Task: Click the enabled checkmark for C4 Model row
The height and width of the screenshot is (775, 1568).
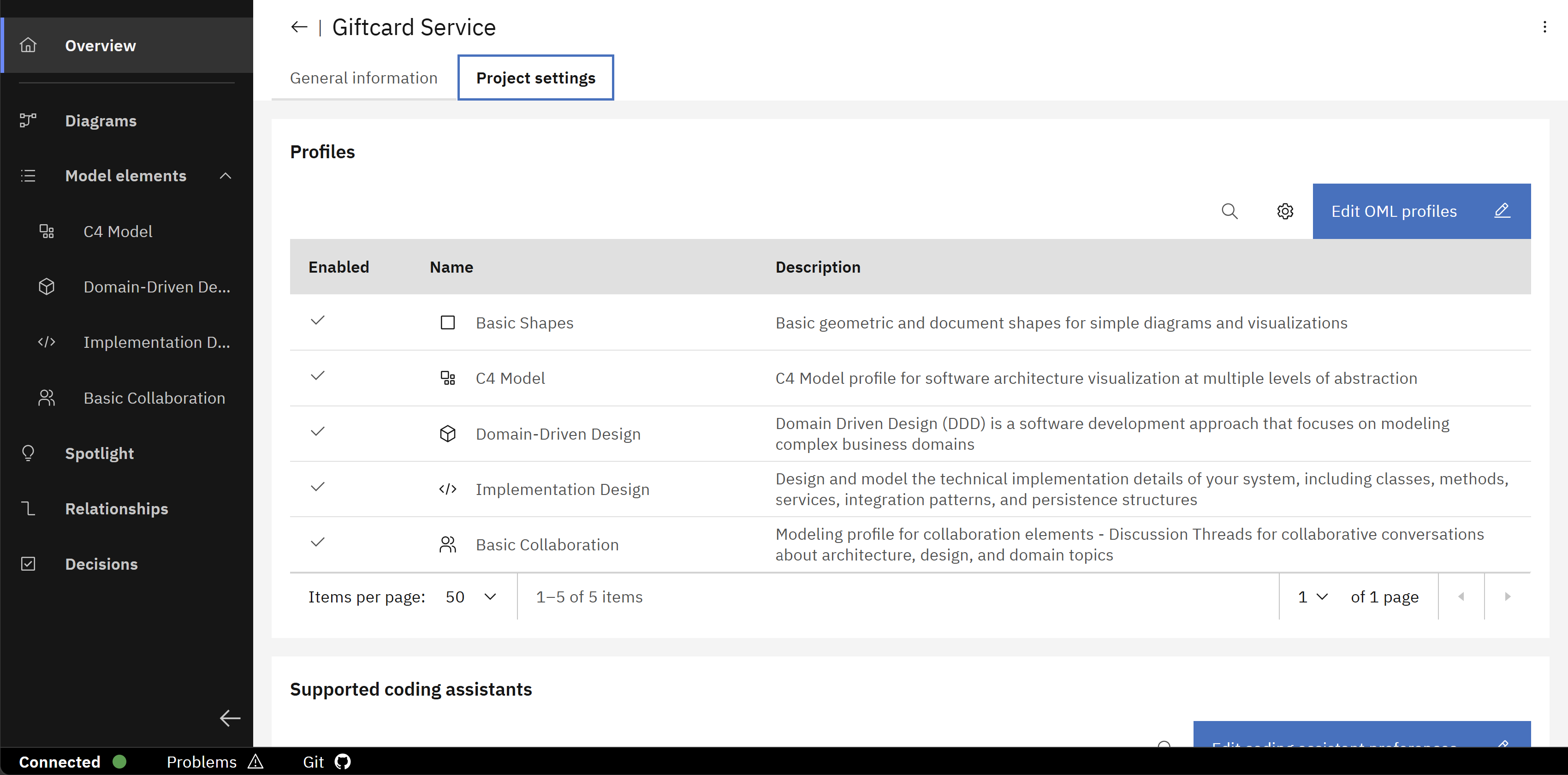Action: (318, 376)
